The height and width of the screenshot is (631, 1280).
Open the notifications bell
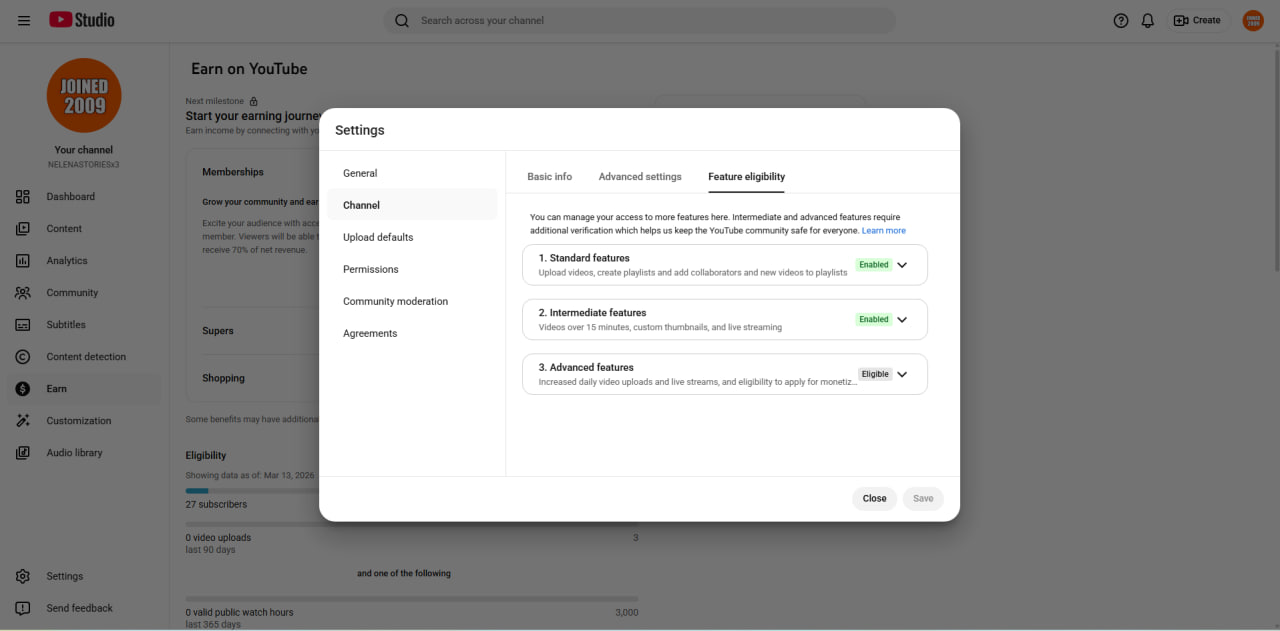tap(1148, 20)
